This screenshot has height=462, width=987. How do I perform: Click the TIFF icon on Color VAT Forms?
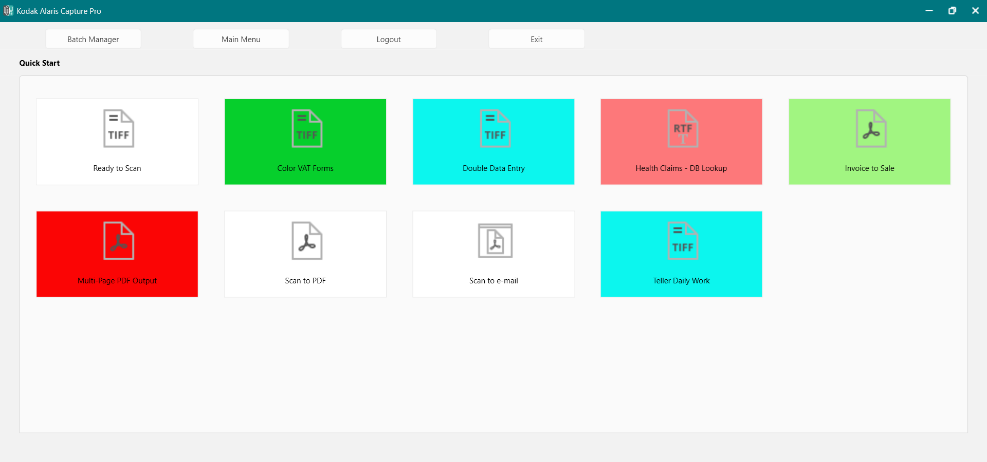tap(307, 128)
